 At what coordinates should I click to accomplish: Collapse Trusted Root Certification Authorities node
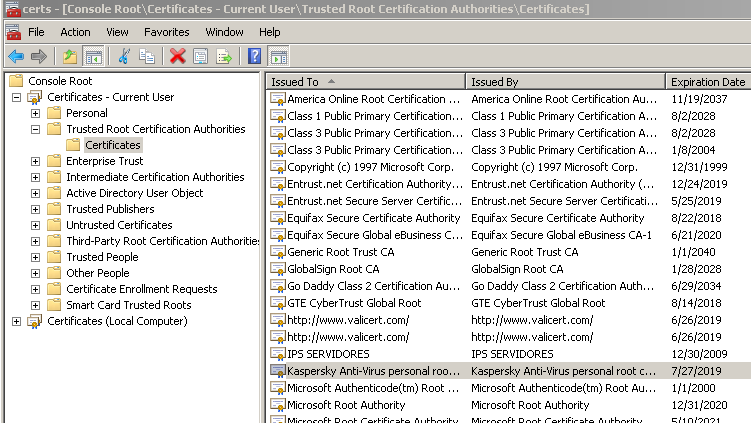(x=35, y=129)
